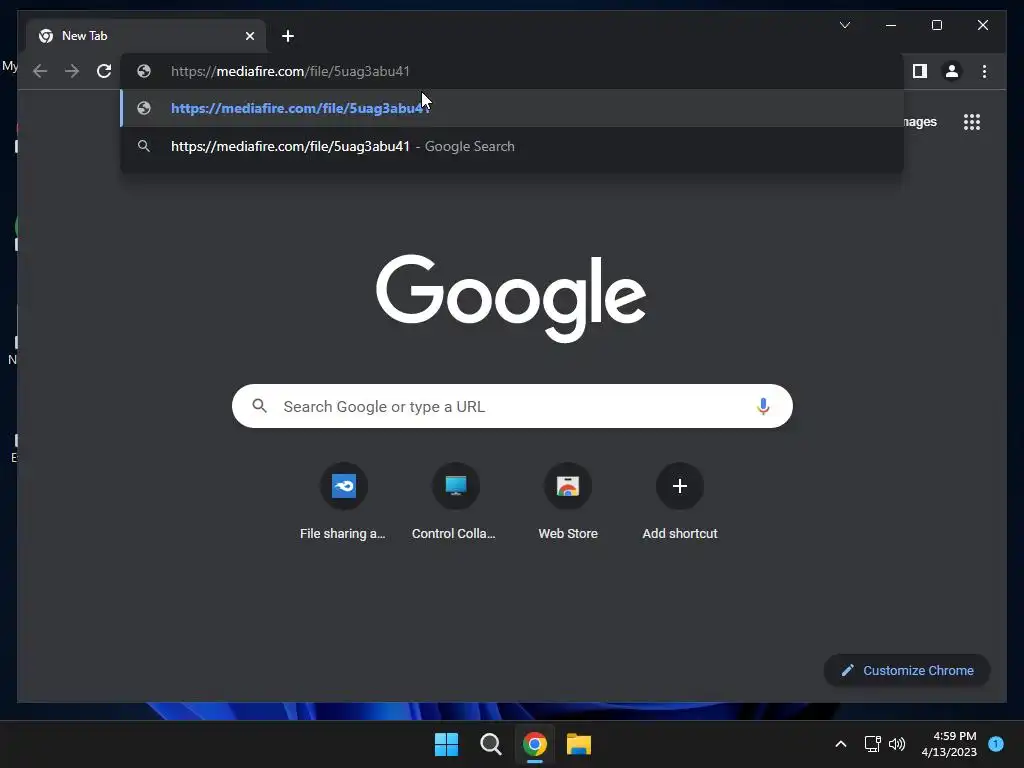Click the magnifier icon in Google search box

(x=259, y=406)
